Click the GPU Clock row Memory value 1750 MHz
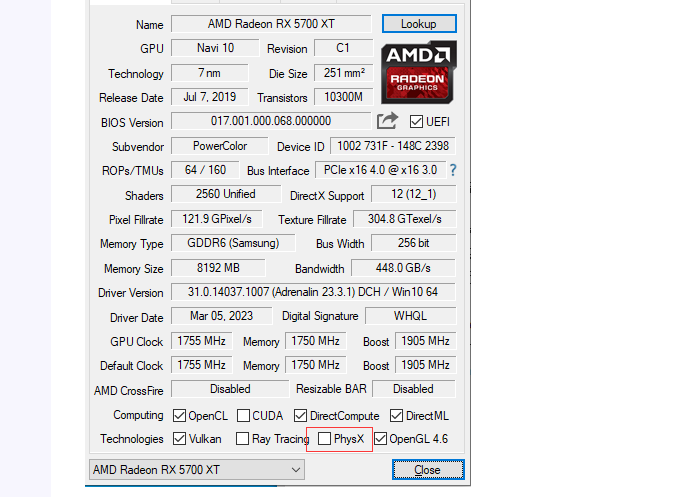This screenshot has height=497, width=694. pos(316,341)
